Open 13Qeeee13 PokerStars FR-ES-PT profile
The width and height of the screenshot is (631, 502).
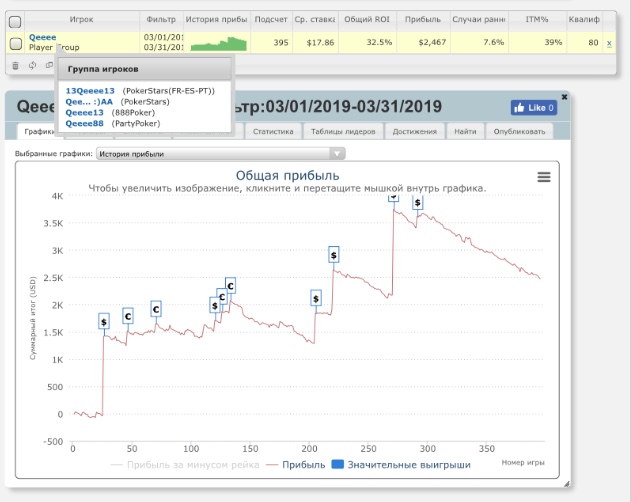[x=90, y=91]
